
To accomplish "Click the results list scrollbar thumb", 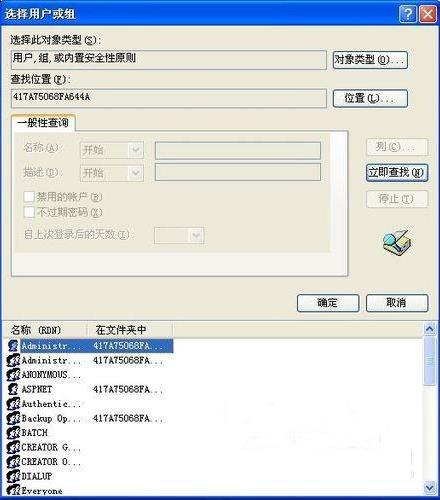I will coord(430,361).
